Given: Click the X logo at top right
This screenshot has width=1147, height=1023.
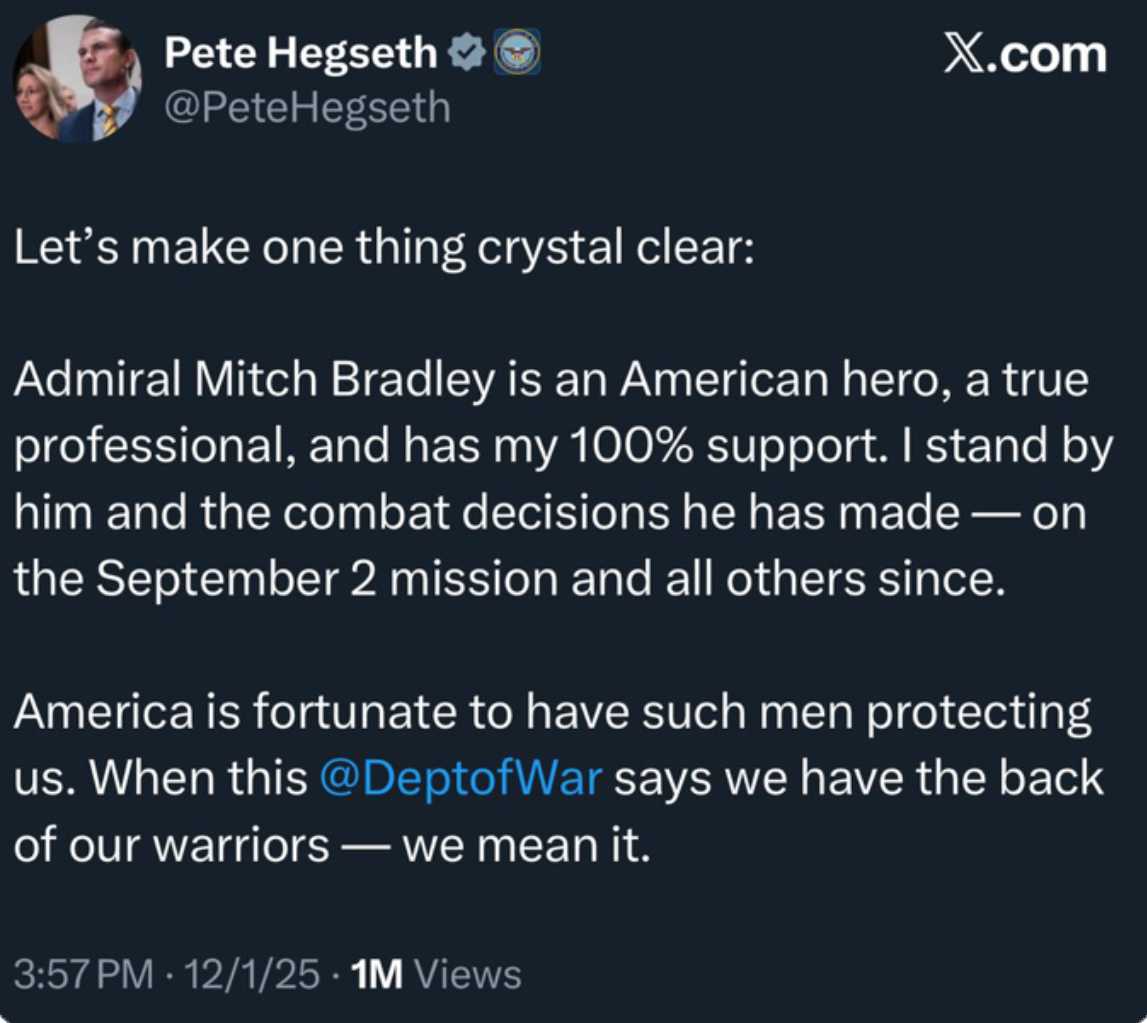Looking at the screenshot, I should tap(966, 53).
